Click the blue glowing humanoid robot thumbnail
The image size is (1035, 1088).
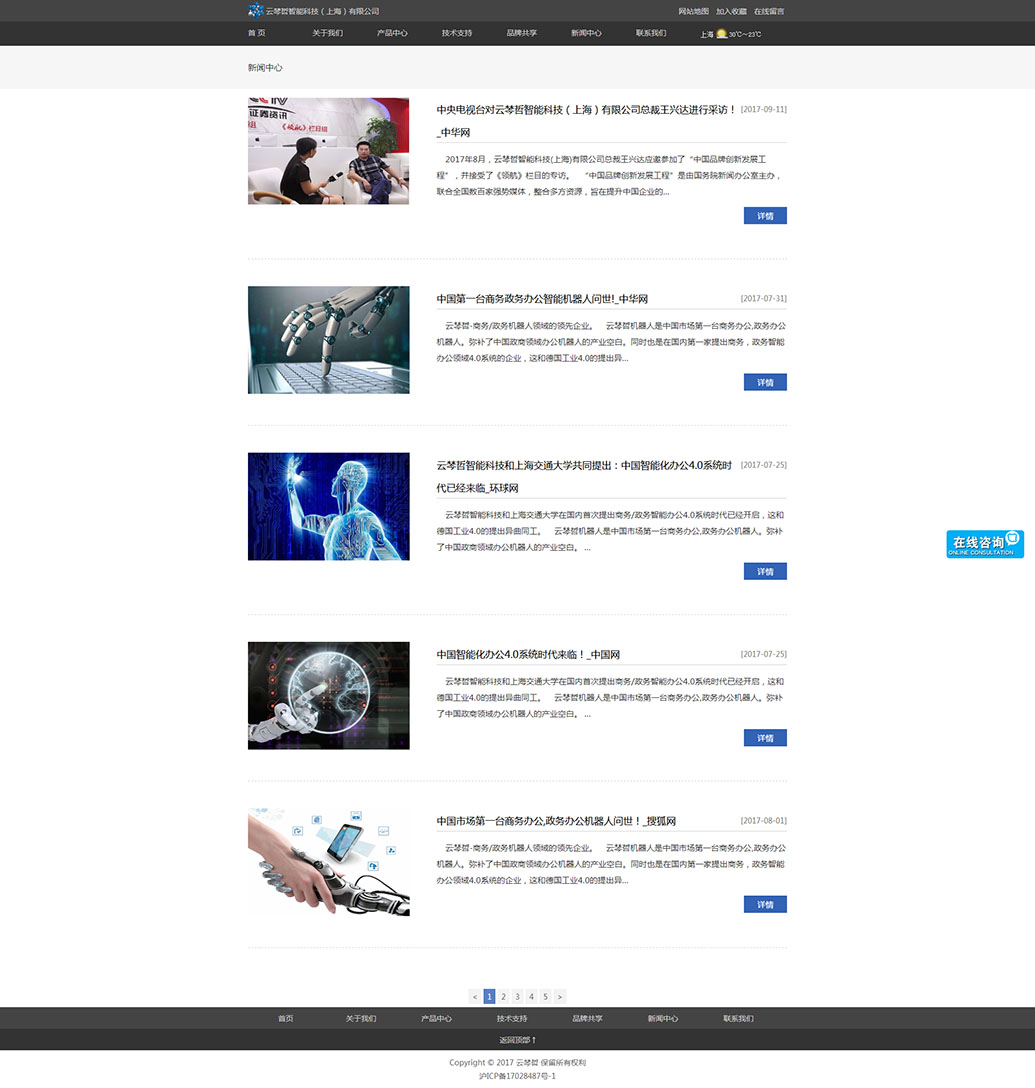pyautogui.click(x=328, y=506)
